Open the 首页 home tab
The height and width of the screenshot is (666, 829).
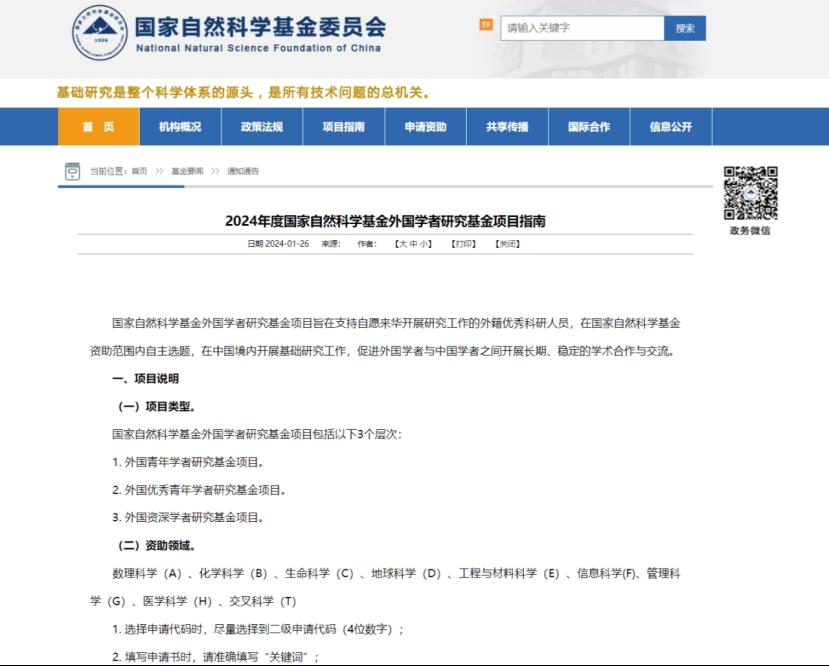point(98,127)
